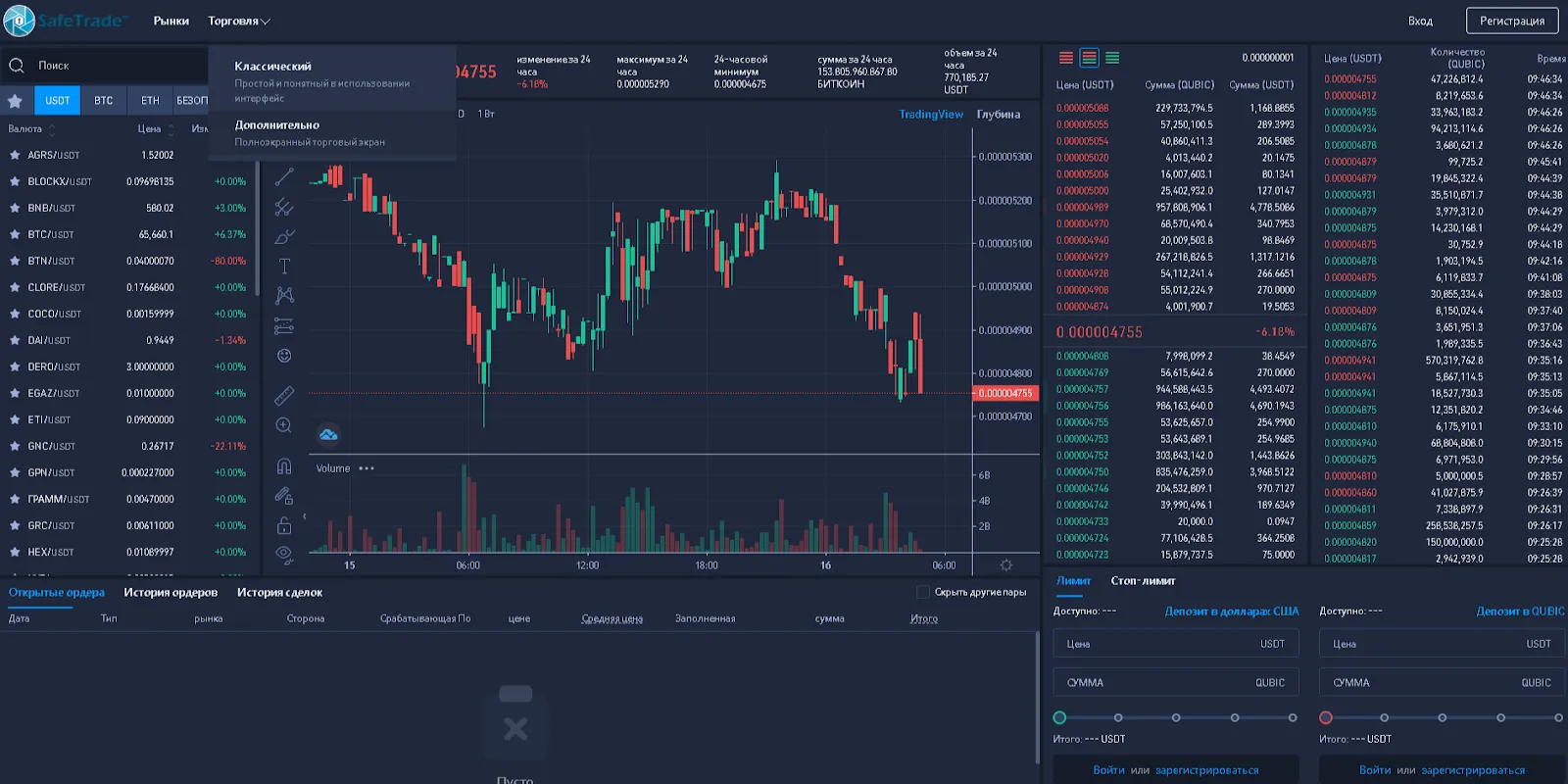Image resolution: width=1568 pixels, height=784 pixels.
Task: Open the emoji icons tool
Action: click(284, 356)
